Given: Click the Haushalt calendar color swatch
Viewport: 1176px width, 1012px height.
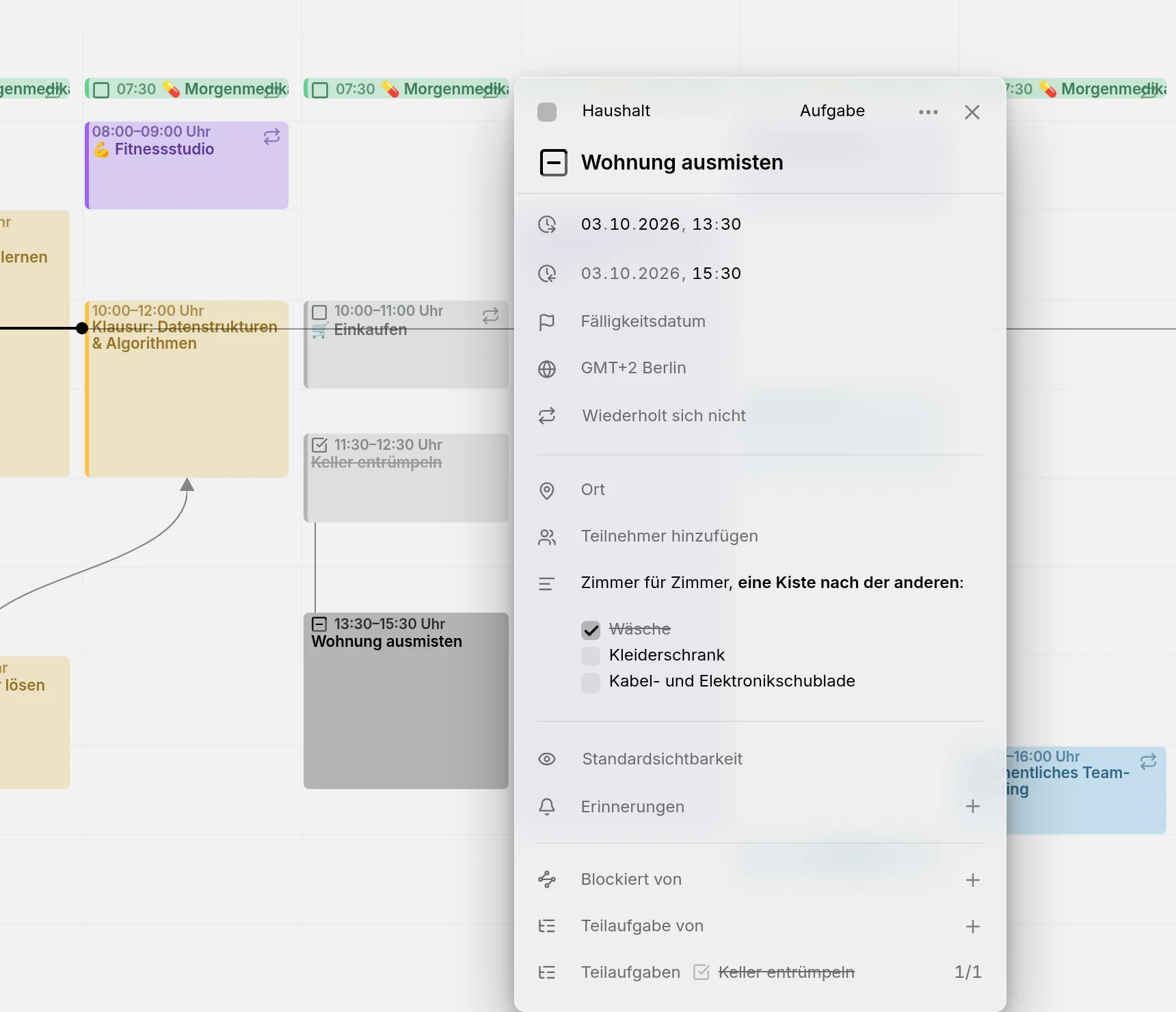Looking at the screenshot, I should 547,112.
